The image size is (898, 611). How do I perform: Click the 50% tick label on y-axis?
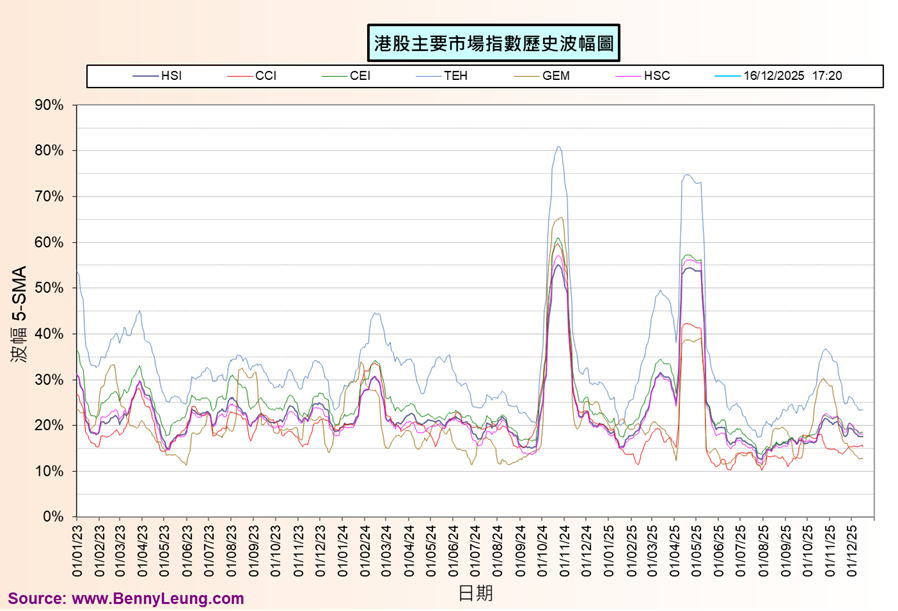49,288
